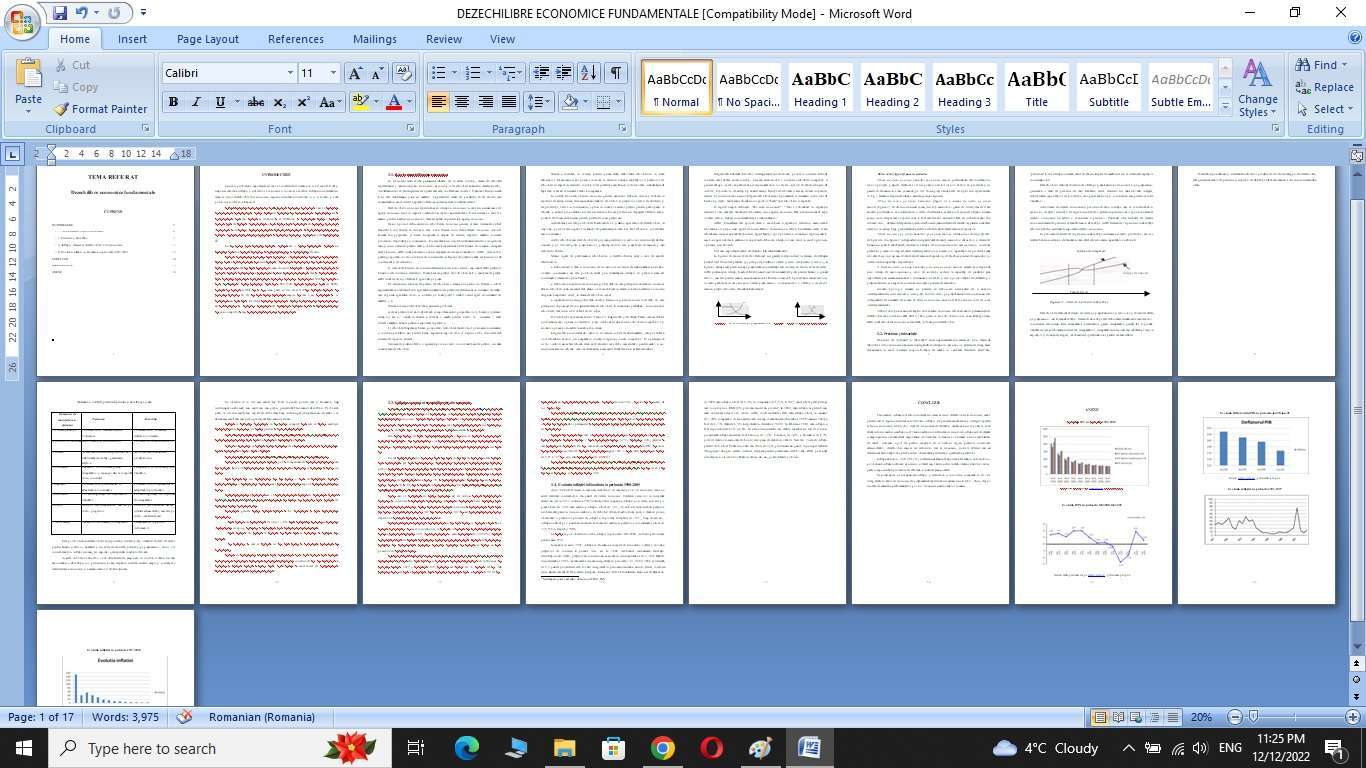This screenshot has height=768, width=1366.
Task: Toggle Italic formatting
Action: pos(196,102)
